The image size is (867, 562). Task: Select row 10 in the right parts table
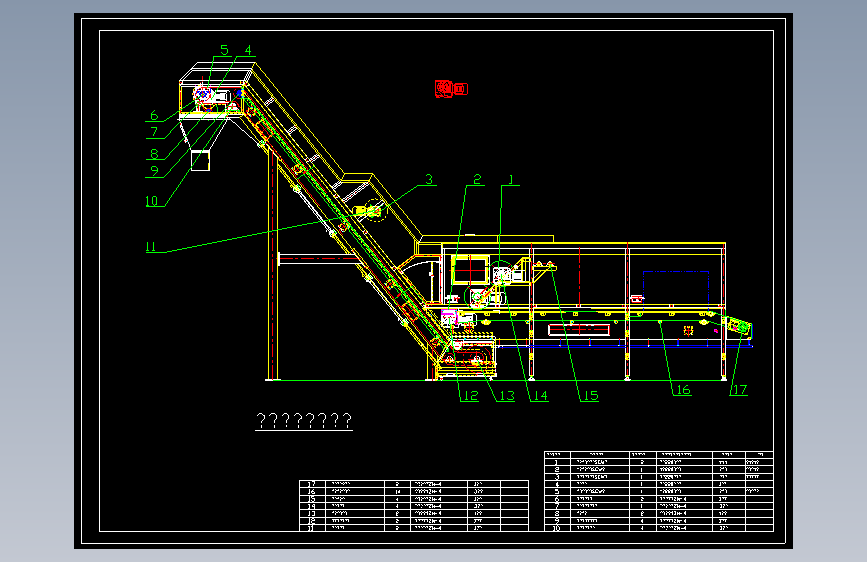(659, 528)
